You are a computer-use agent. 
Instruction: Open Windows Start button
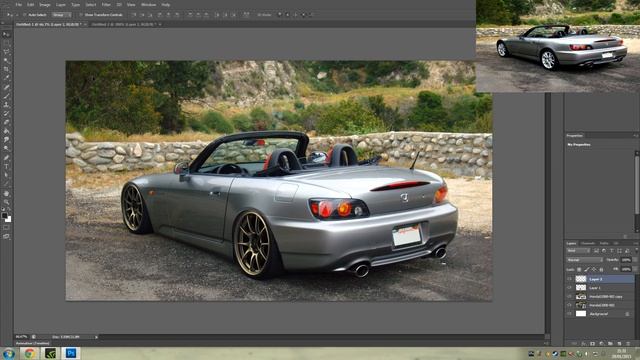pos(8,353)
